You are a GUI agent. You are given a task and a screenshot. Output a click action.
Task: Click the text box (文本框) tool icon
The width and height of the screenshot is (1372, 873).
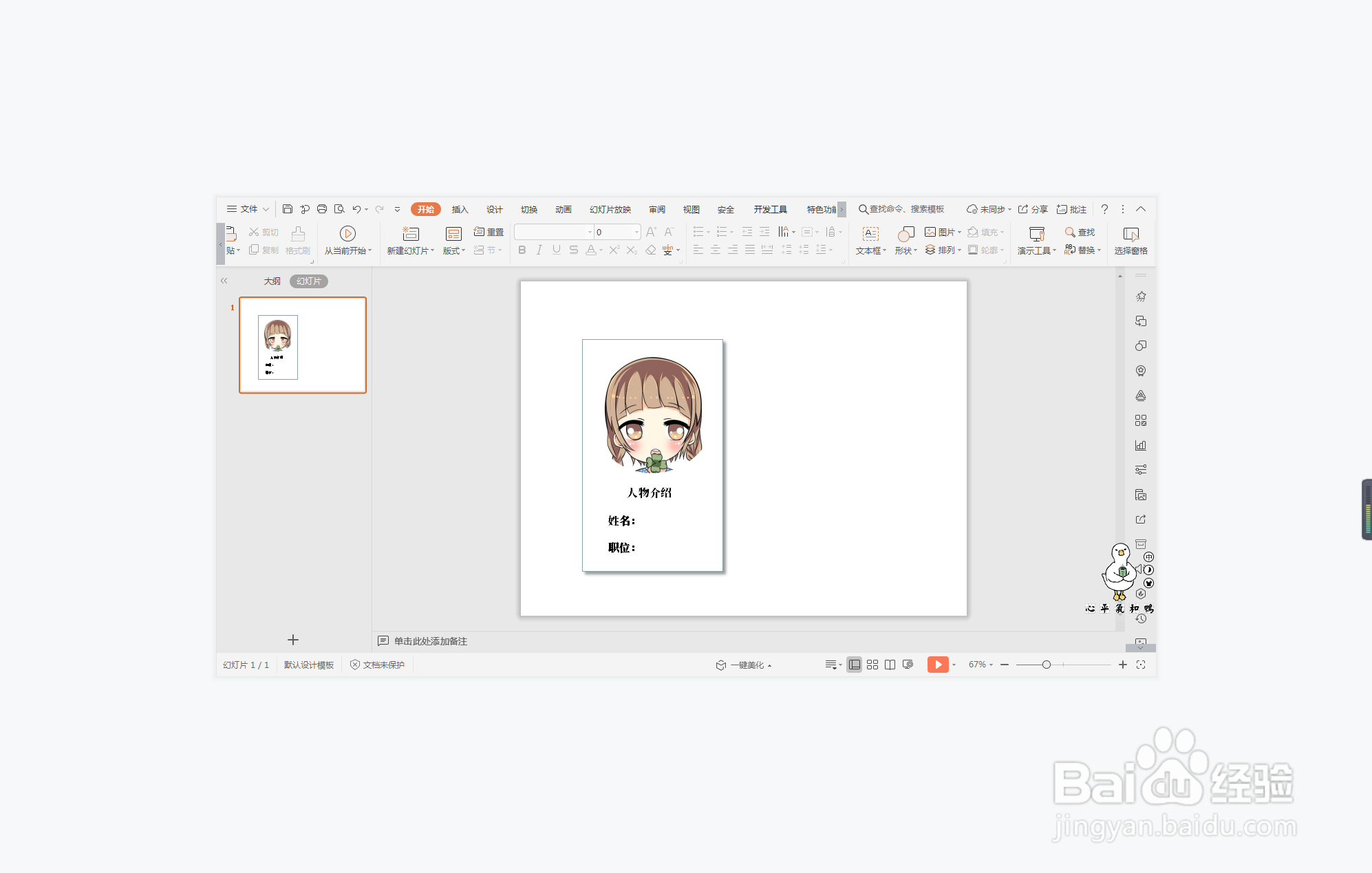870,234
